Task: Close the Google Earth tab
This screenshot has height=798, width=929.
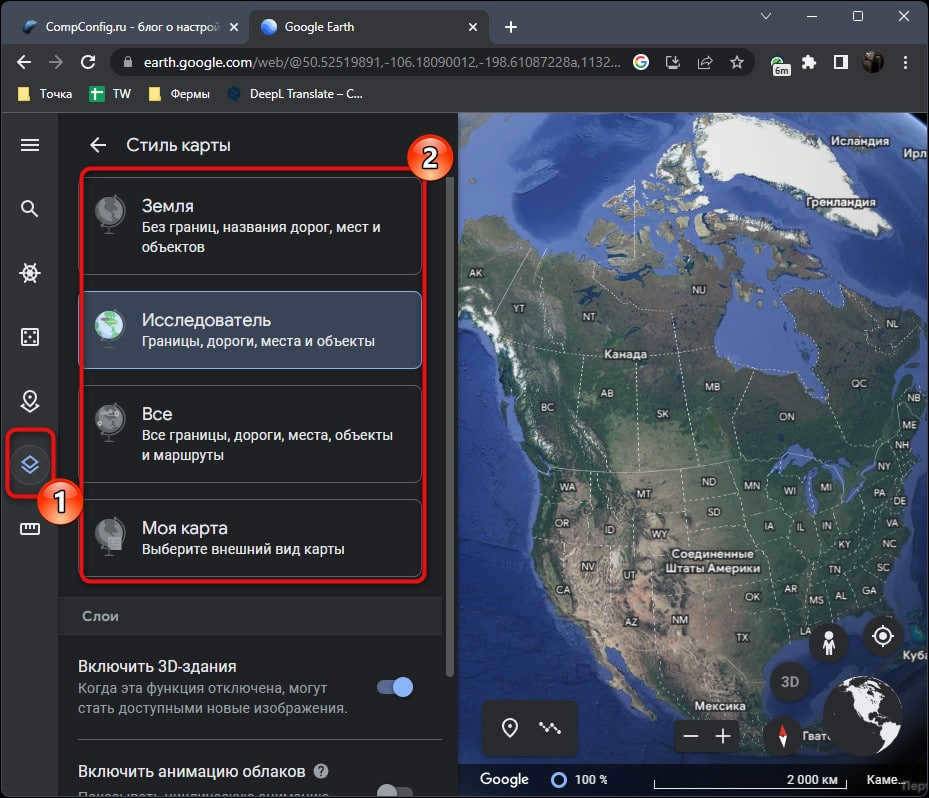Action: click(473, 27)
